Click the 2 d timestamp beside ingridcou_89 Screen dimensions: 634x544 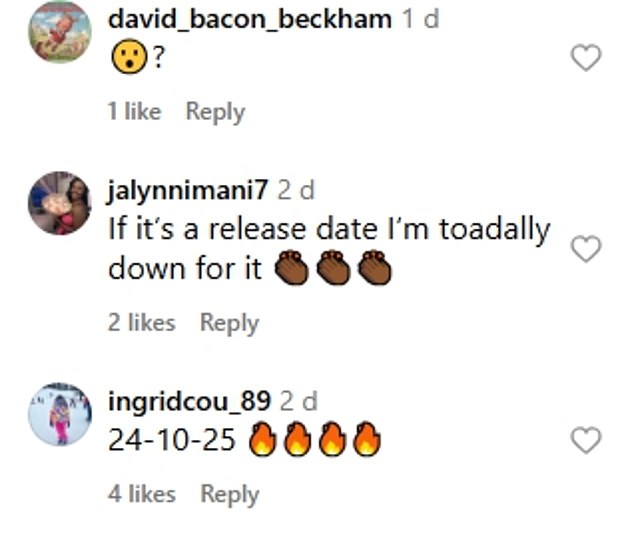click(x=298, y=402)
